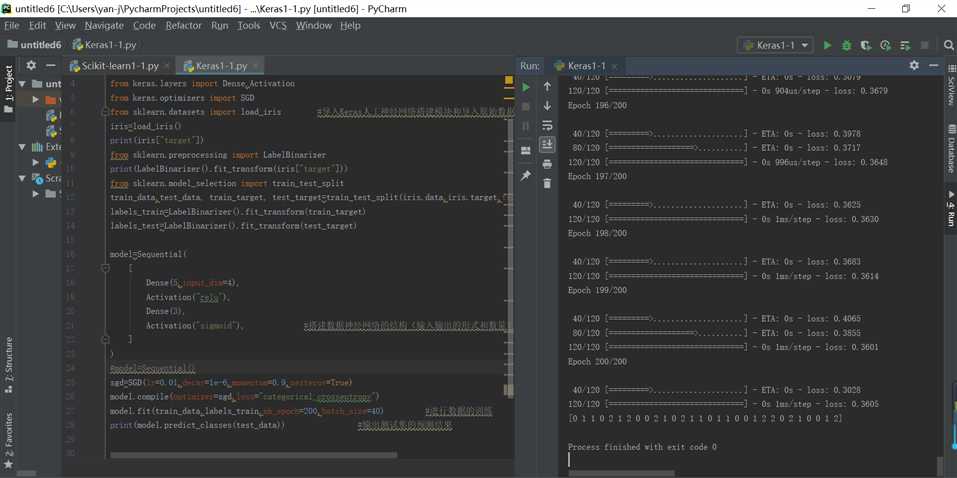Screen dimensions: 957x478
Task: Open the Keras1-1 run configuration dropdown
Action: (x=775, y=45)
